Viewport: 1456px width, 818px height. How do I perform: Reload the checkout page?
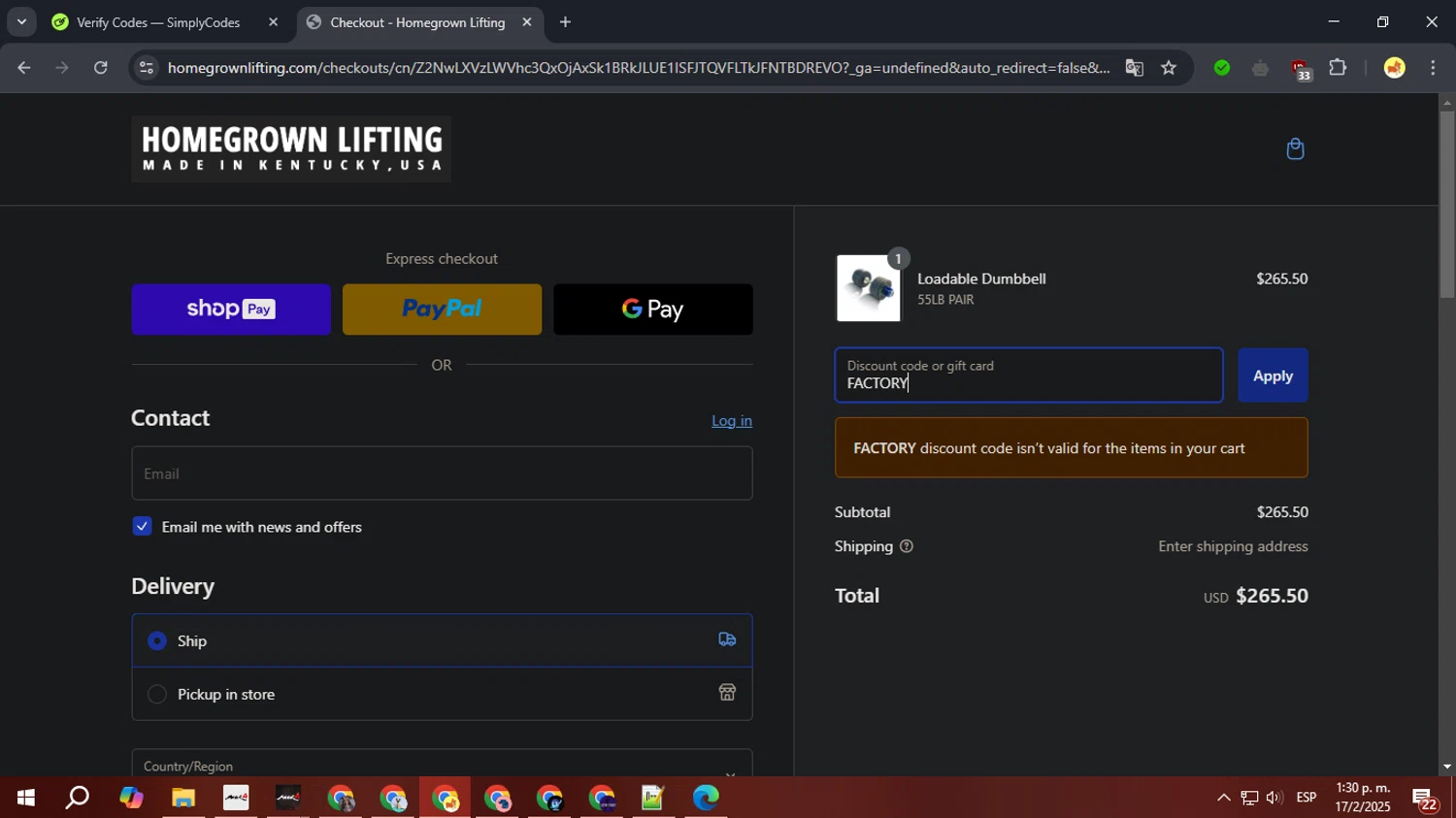click(101, 68)
